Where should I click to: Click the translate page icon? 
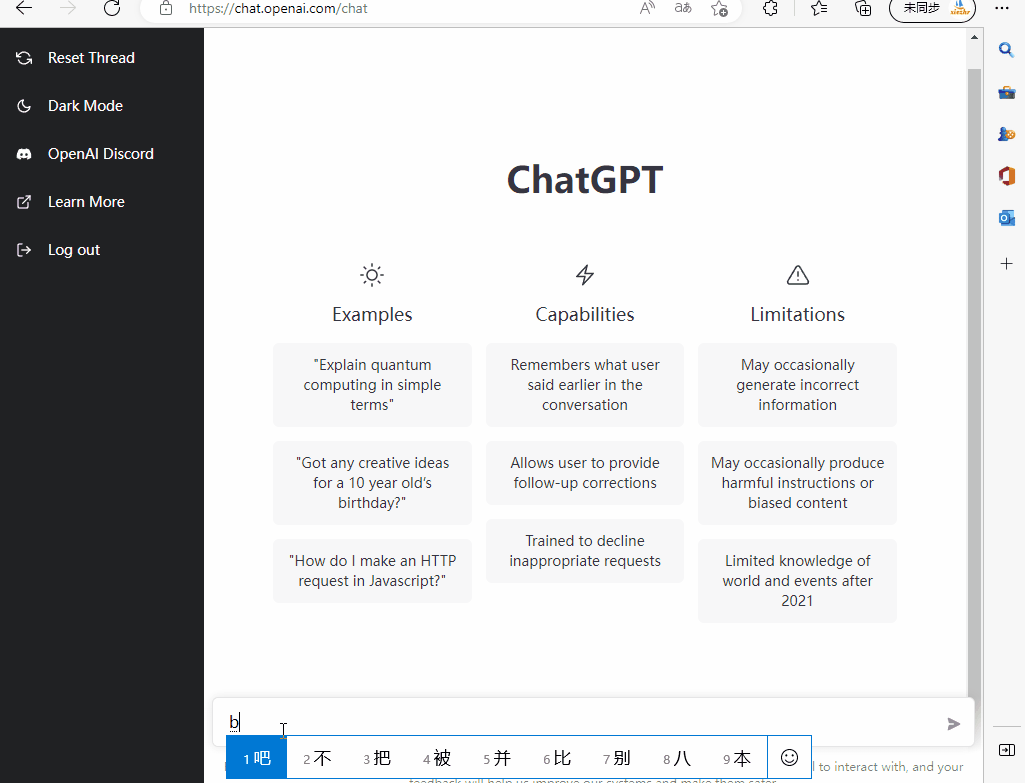tap(683, 8)
